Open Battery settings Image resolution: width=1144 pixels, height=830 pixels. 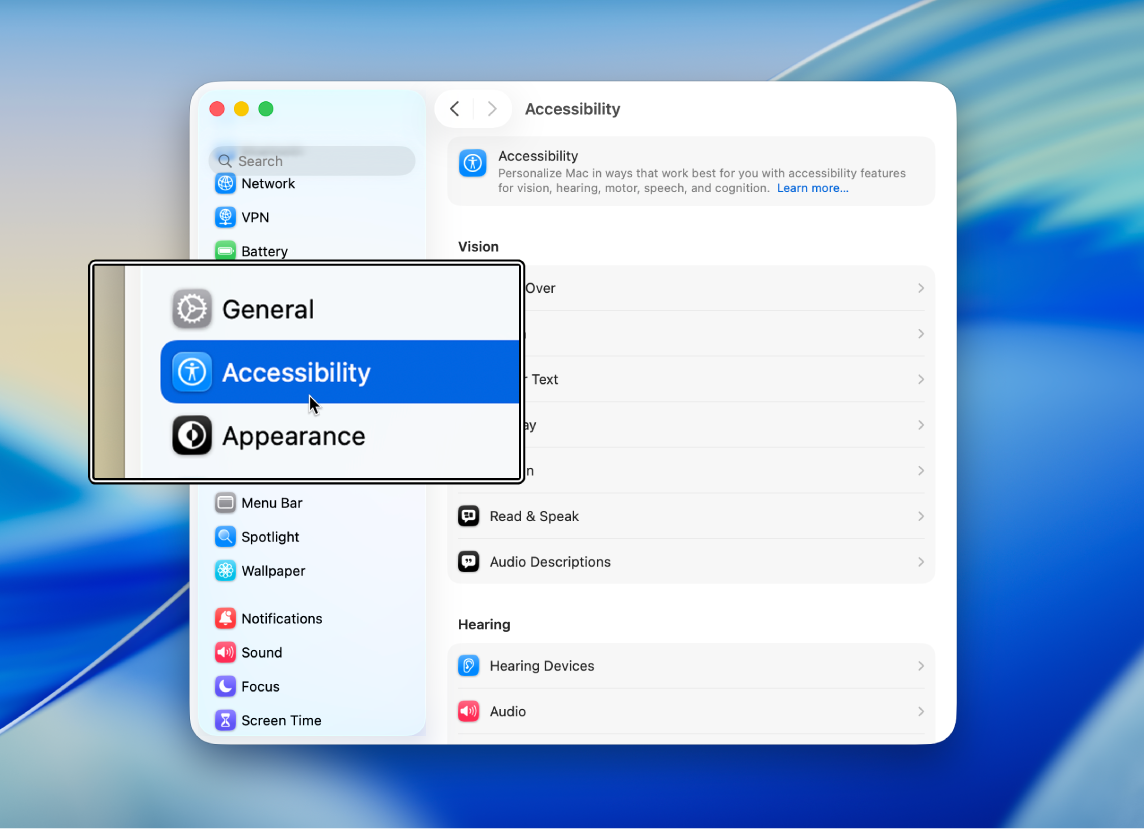click(262, 251)
